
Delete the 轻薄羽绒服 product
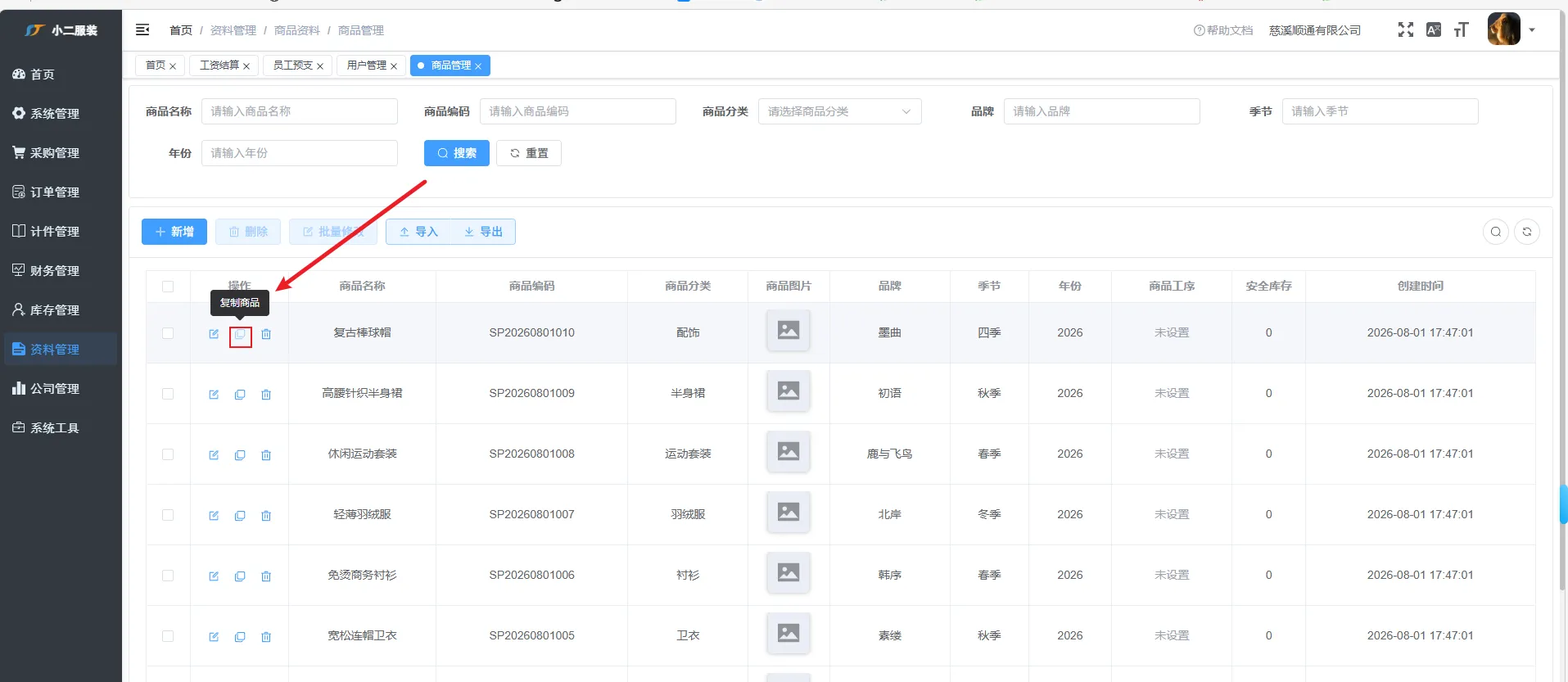266,516
